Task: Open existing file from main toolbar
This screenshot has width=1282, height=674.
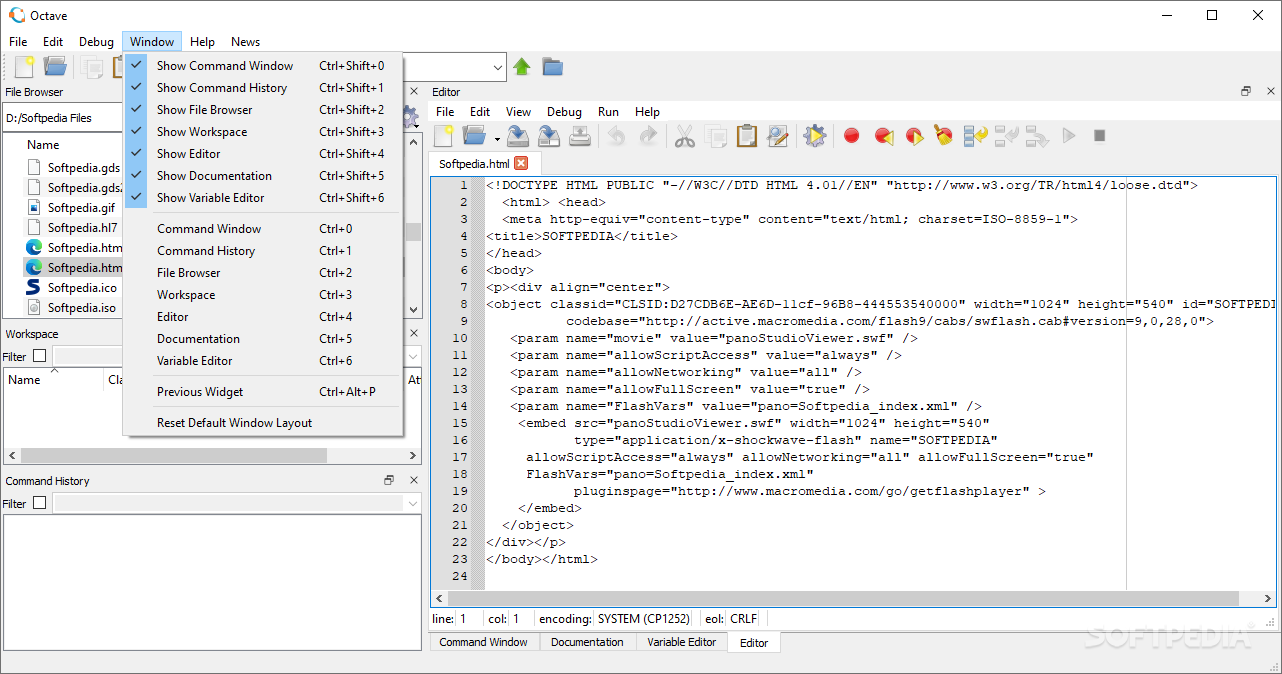Action: pyautogui.click(x=55, y=67)
